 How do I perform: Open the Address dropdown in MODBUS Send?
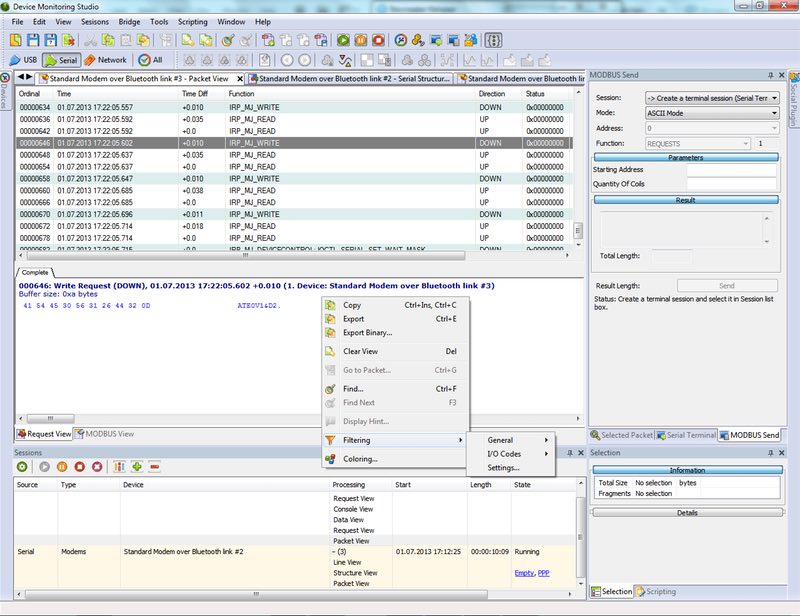(x=712, y=128)
